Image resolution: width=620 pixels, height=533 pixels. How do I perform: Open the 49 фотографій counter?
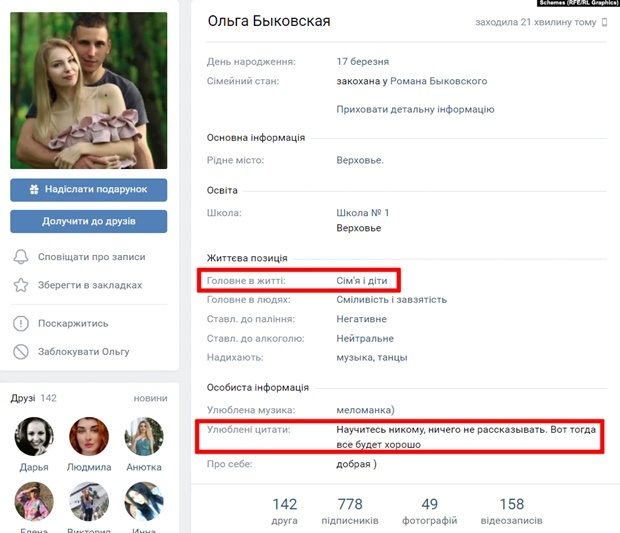point(430,511)
